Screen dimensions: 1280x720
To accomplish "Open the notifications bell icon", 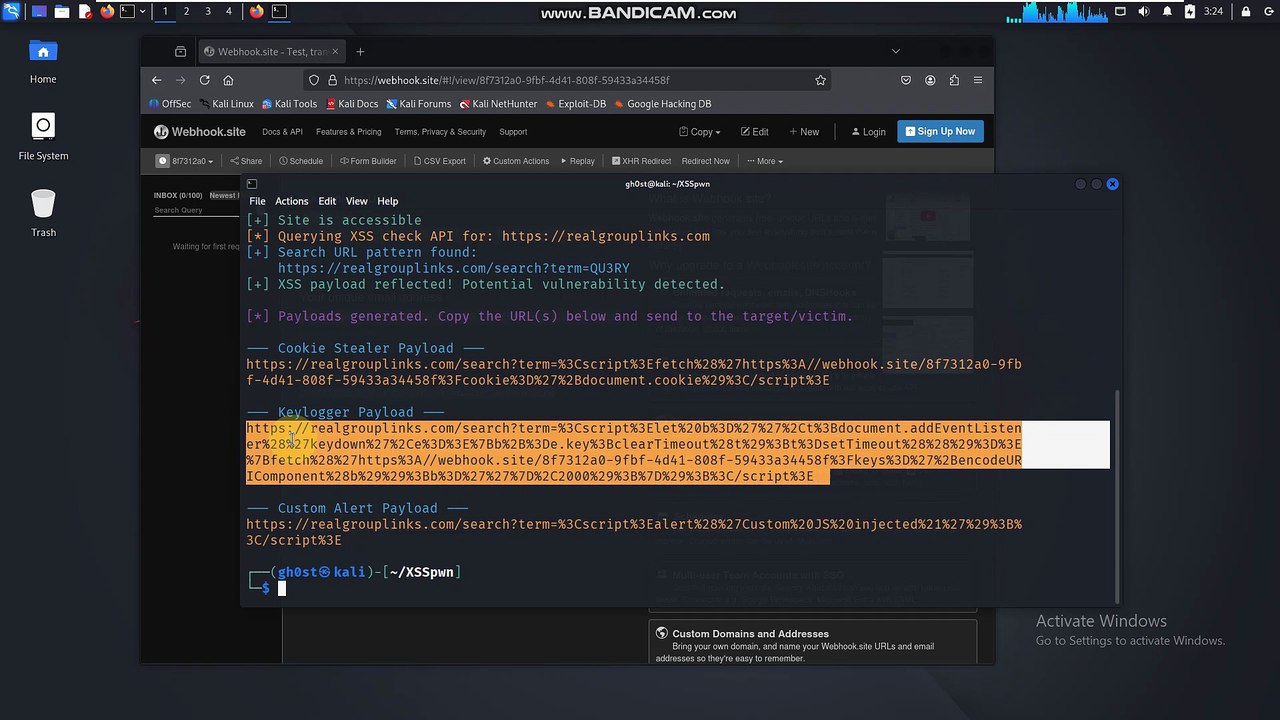I will coord(1166,12).
